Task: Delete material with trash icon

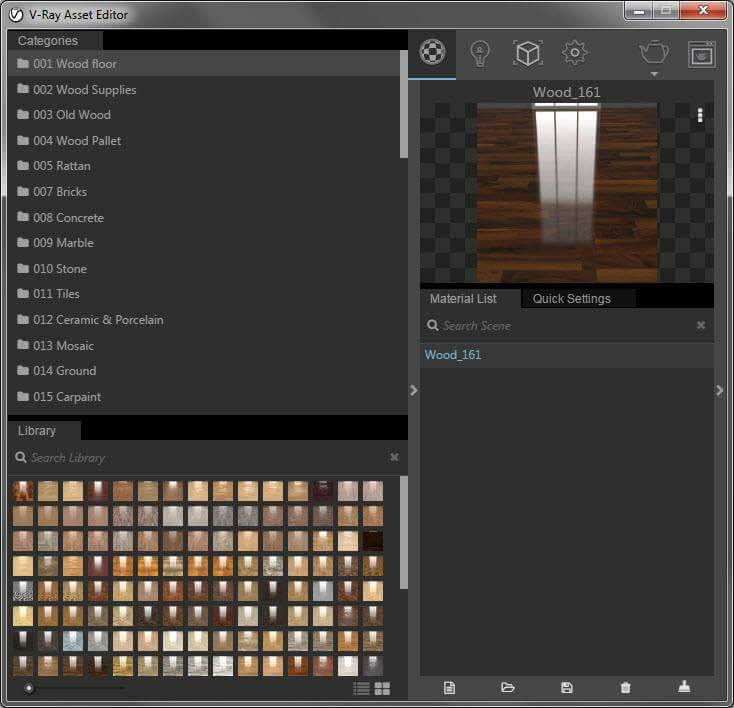Action: coord(625,687)
